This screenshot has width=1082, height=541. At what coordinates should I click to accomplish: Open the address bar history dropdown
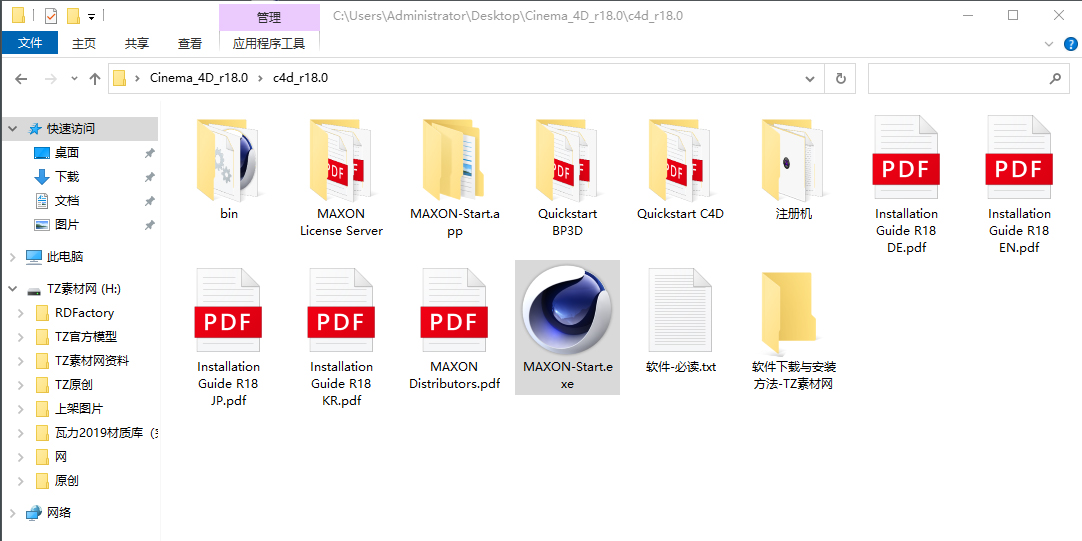[x=811, y=79]
